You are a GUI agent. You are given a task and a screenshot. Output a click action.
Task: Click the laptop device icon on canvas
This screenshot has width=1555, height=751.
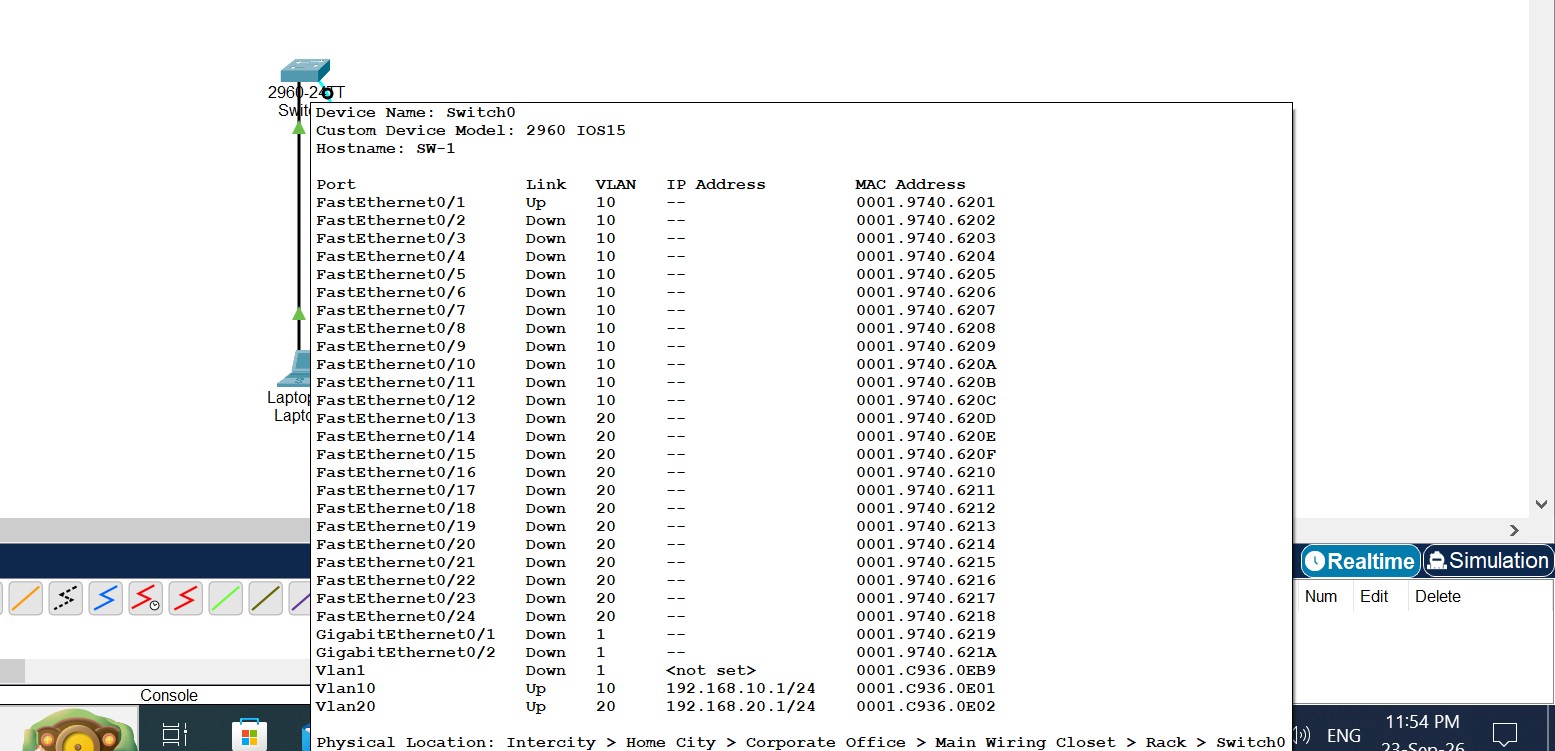(297, 369)
